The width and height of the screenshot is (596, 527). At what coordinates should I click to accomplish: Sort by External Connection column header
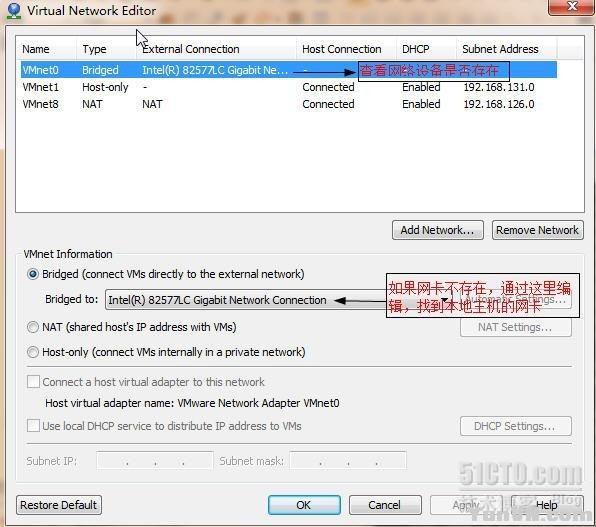(x=216, y=49)
